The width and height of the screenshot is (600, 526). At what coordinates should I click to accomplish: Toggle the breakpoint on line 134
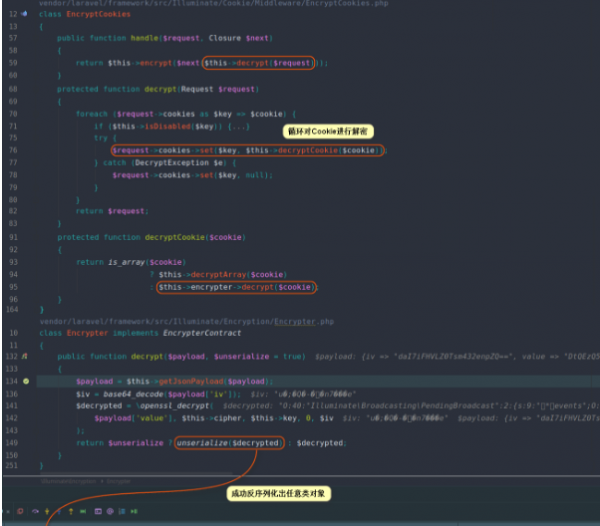26,381
